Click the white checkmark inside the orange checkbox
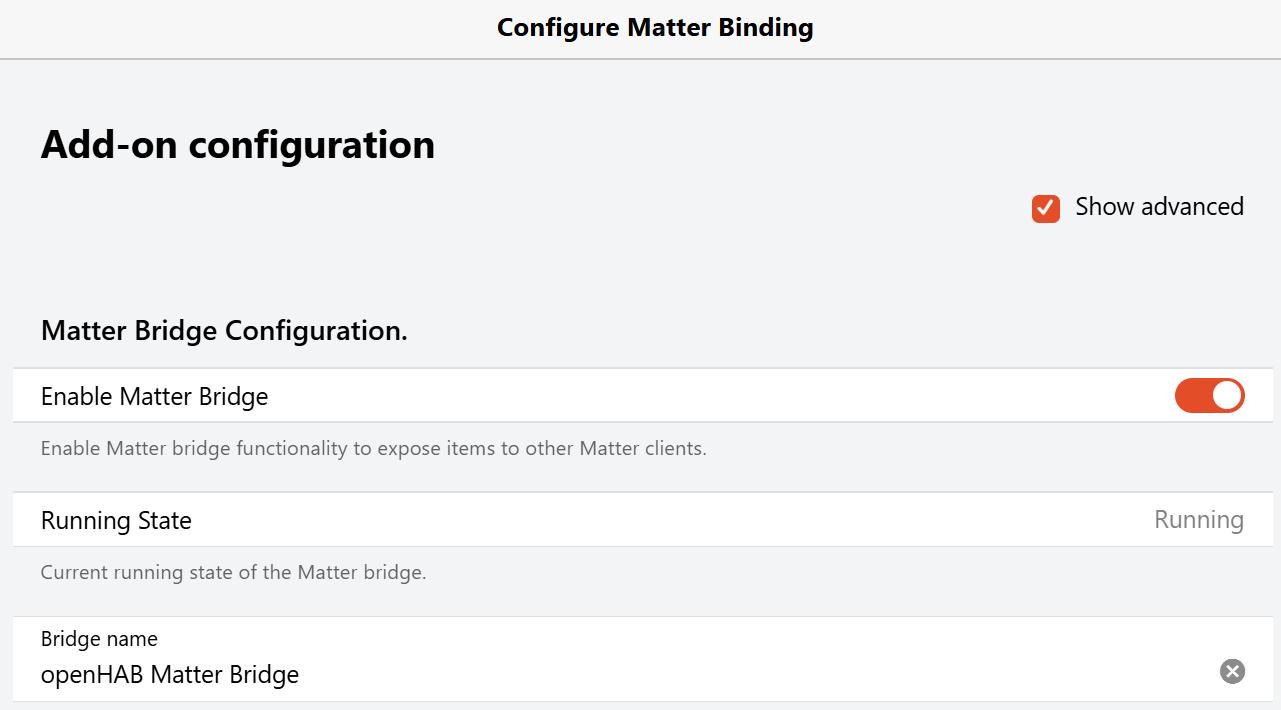Image resolution: width=1281 pixels, height=710 pixels. click(1046, 208)
